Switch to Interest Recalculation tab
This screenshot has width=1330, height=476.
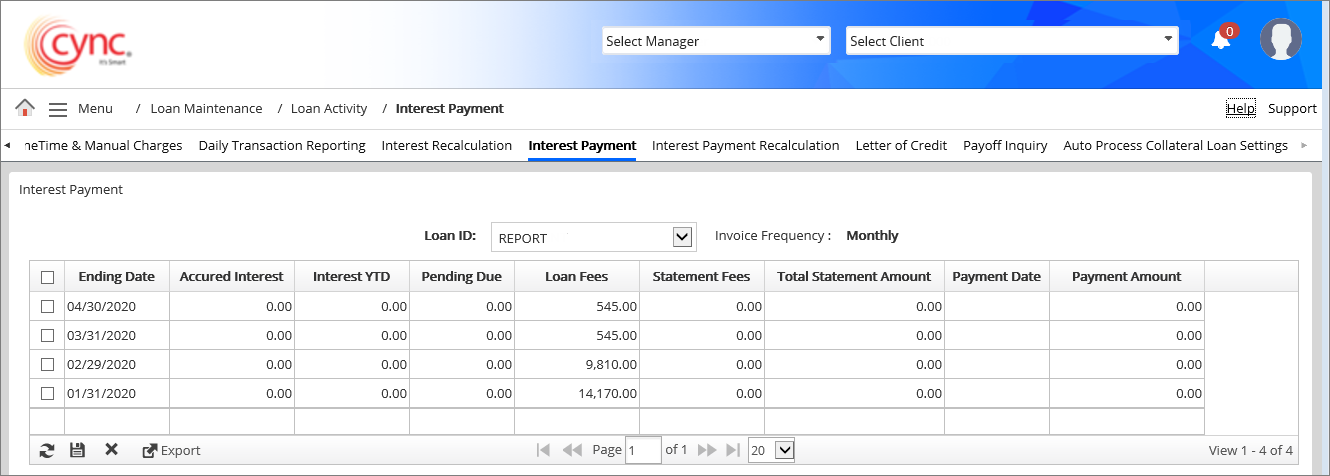446,145
